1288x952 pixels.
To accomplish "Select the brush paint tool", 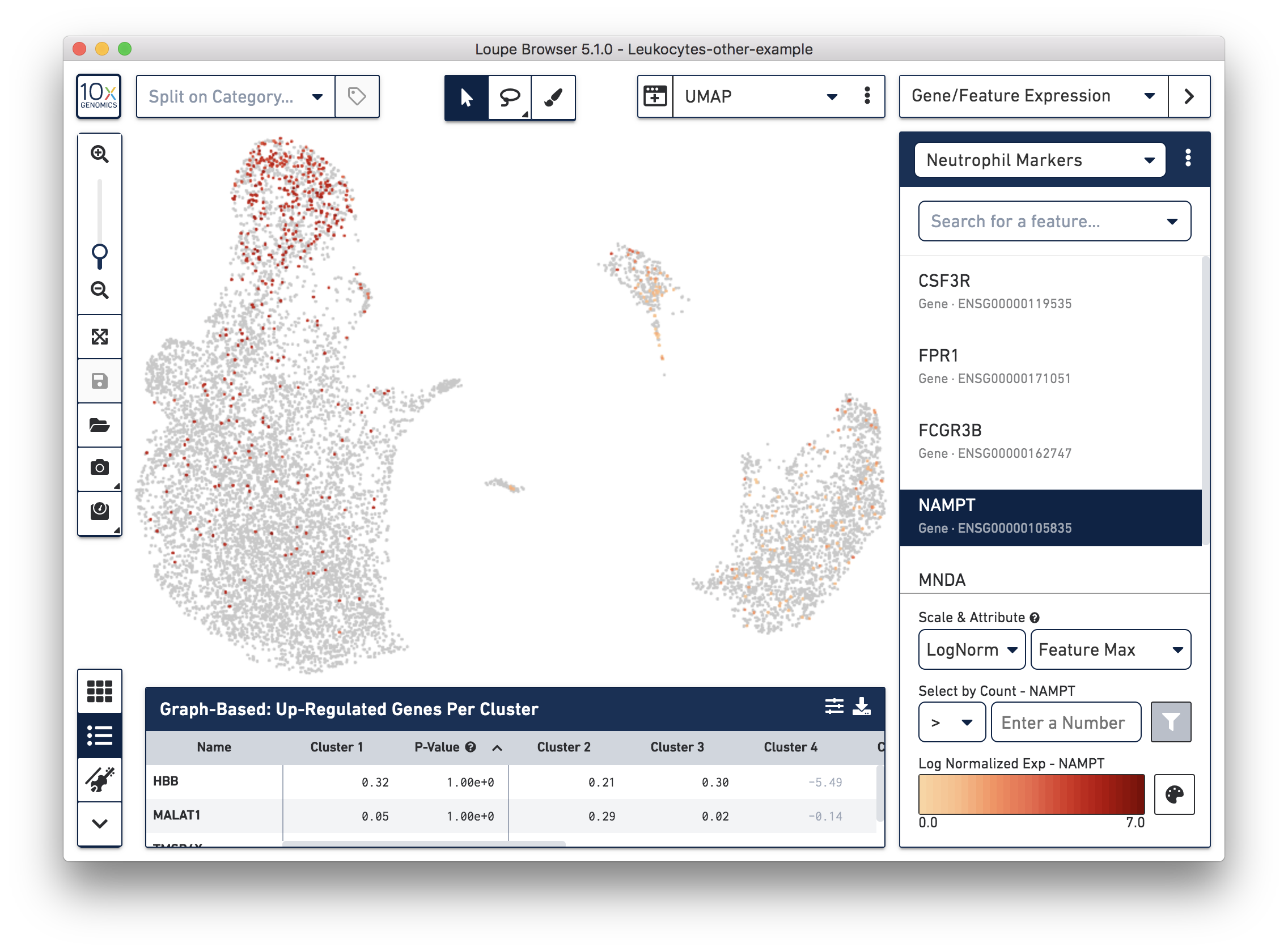I will tap(553, 97).
